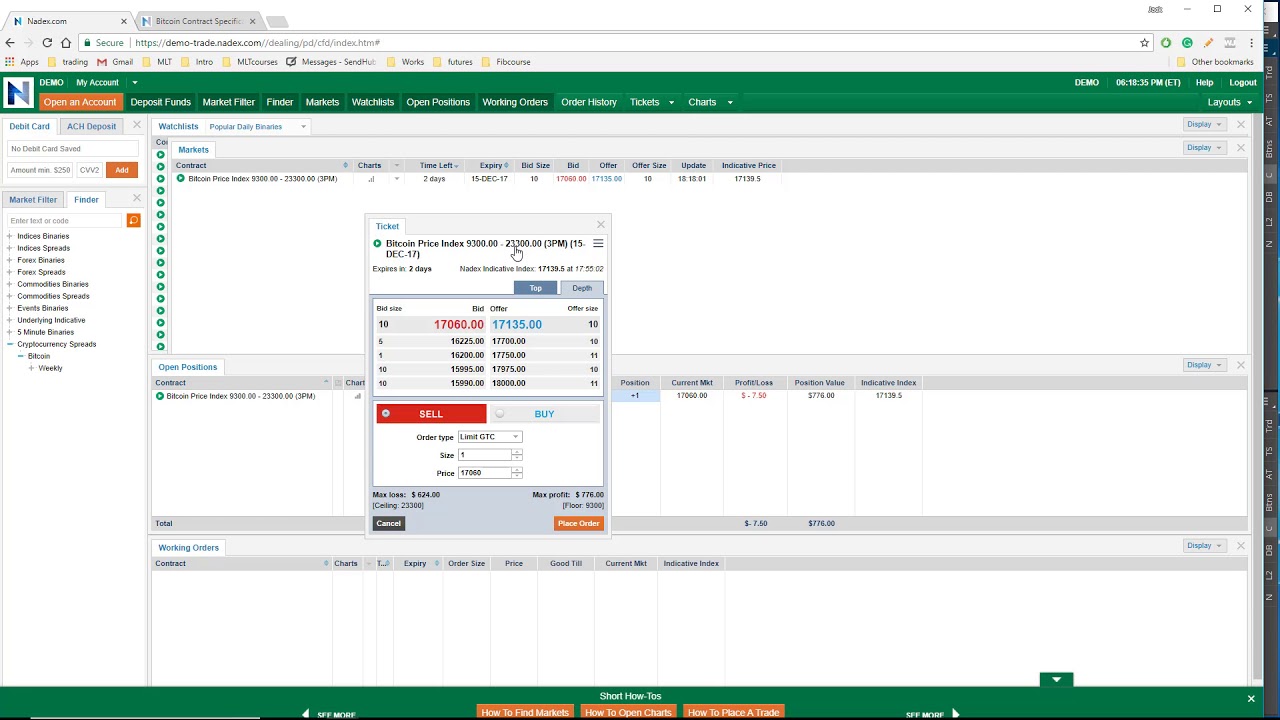This screenshot has height=720, width=1280.
Task: Select Debit Card tab
Action: click(x=29, y=126)
